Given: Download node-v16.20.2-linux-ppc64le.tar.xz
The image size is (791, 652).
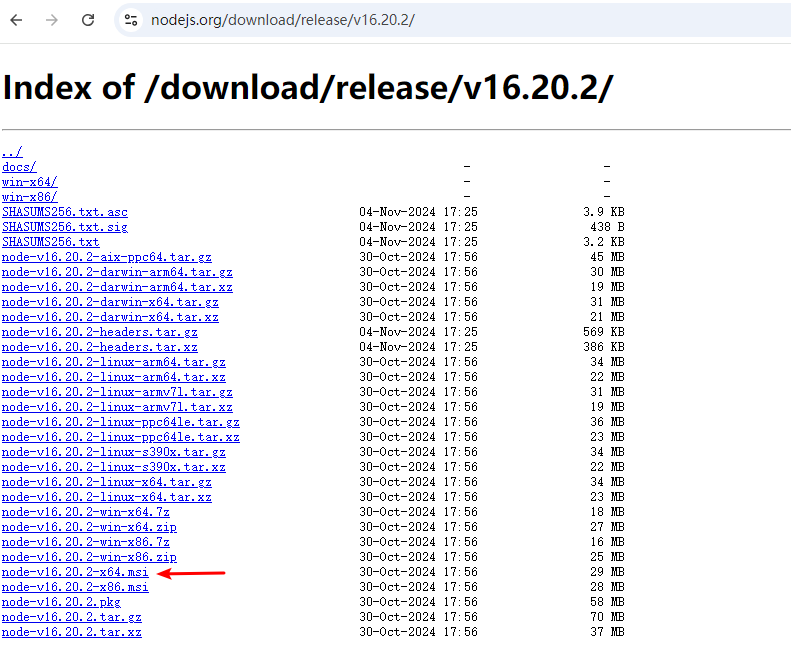Looking at the screenshot, I should [x=121, y=437].
